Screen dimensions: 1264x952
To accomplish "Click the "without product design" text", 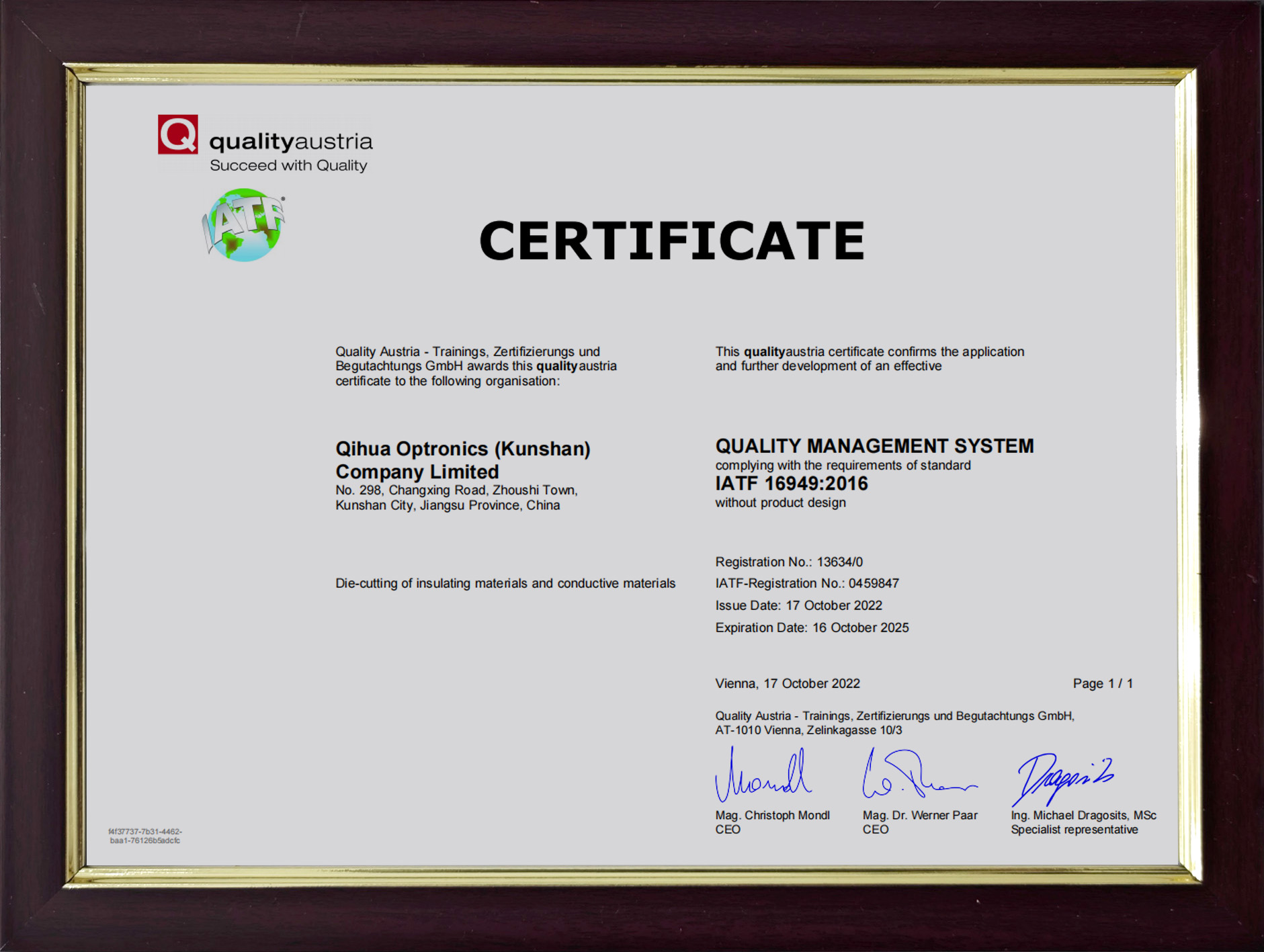I will click(780, 503).
